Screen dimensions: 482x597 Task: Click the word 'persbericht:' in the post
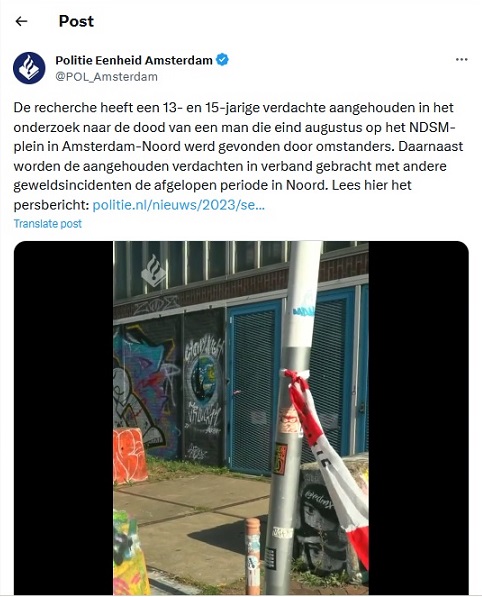click(x=51, y=205)
